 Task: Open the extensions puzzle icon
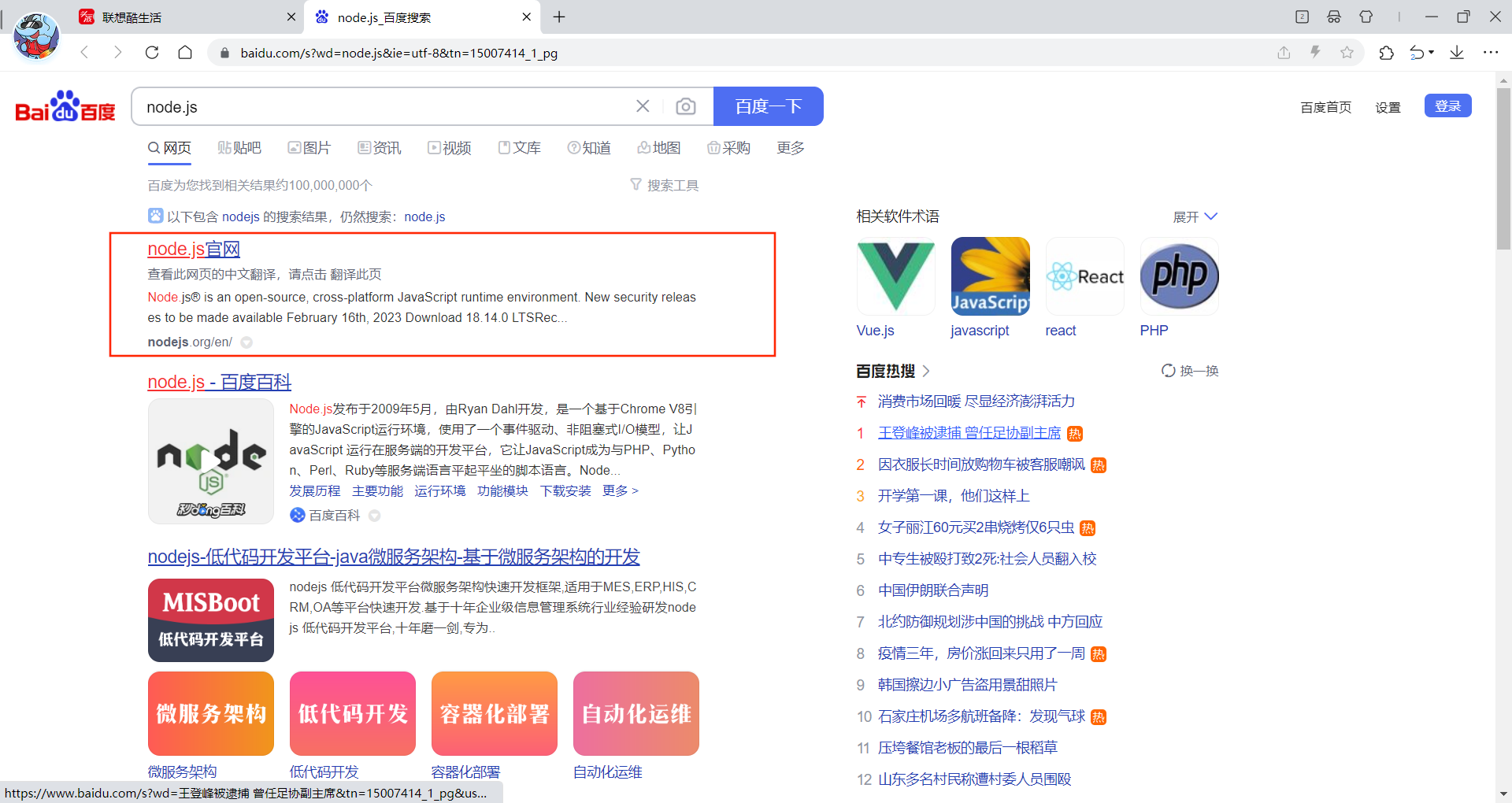(x=1386, y=53)
